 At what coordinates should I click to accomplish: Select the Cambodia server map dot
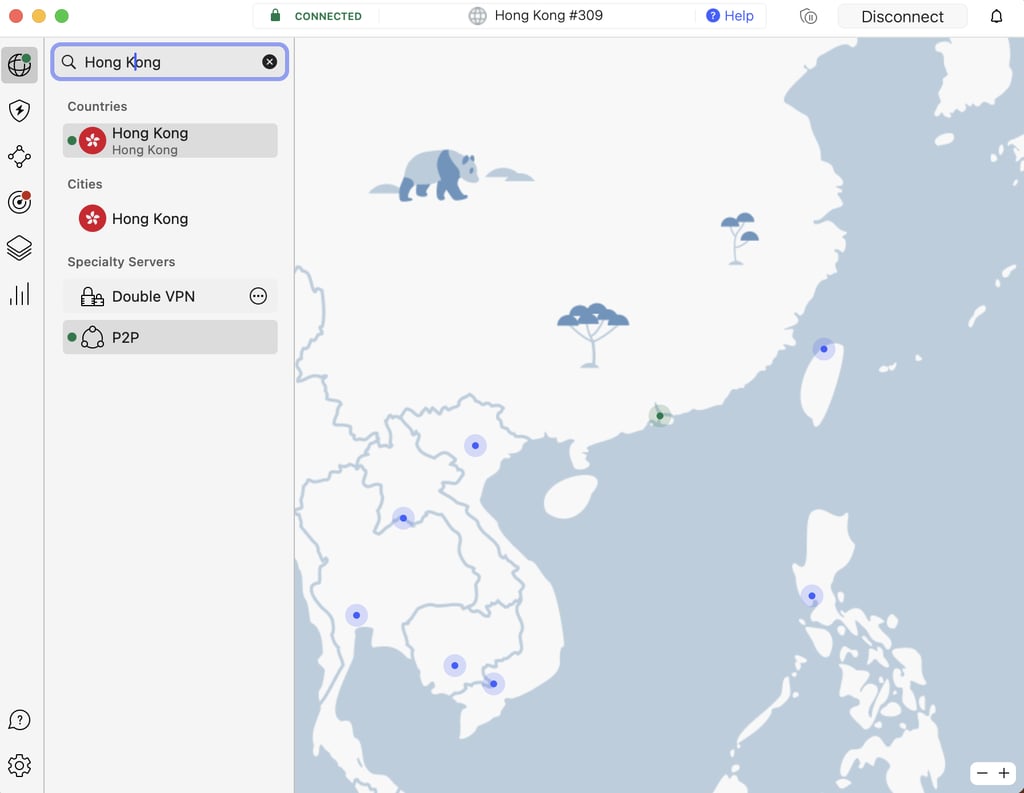point(455,666)
